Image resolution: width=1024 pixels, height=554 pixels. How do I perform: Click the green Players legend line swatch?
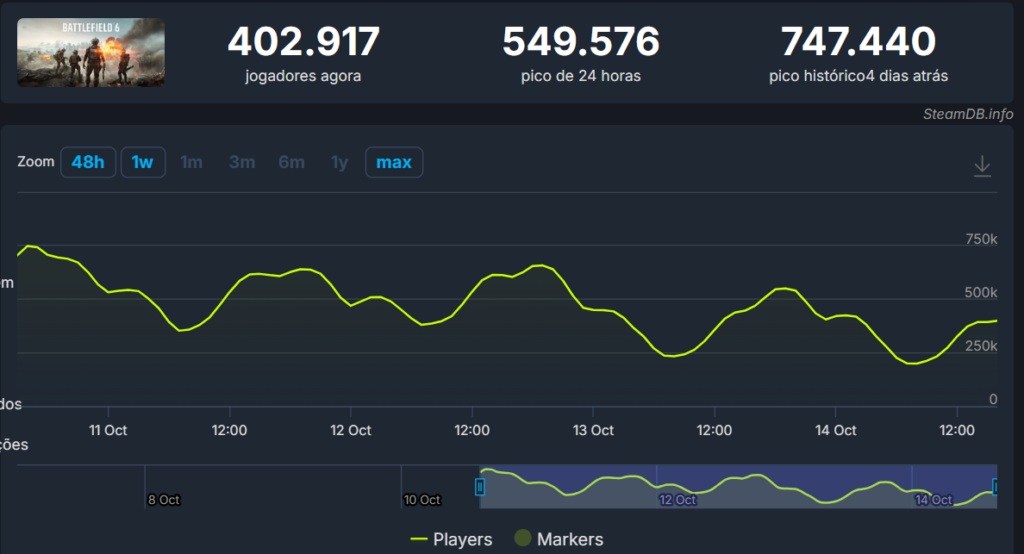419,540
